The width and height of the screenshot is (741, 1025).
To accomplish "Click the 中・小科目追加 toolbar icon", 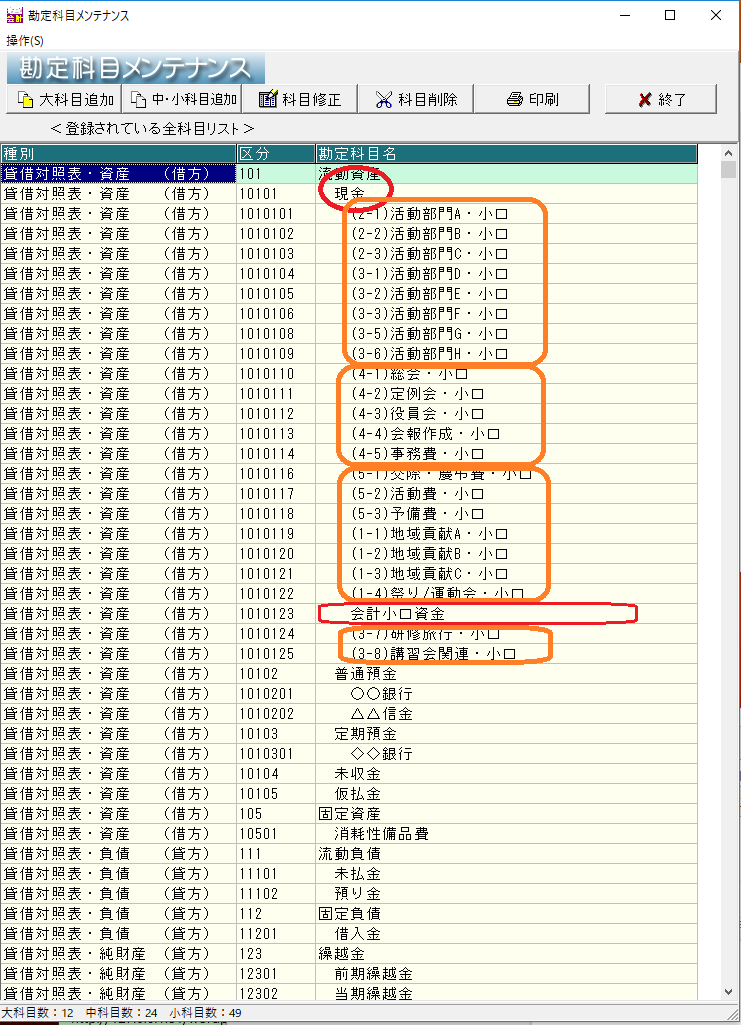I will click(138, 100).
